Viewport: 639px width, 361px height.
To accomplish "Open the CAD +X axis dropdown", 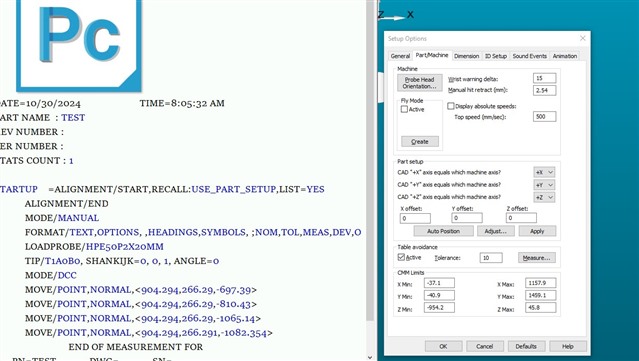I will point(544,172).
